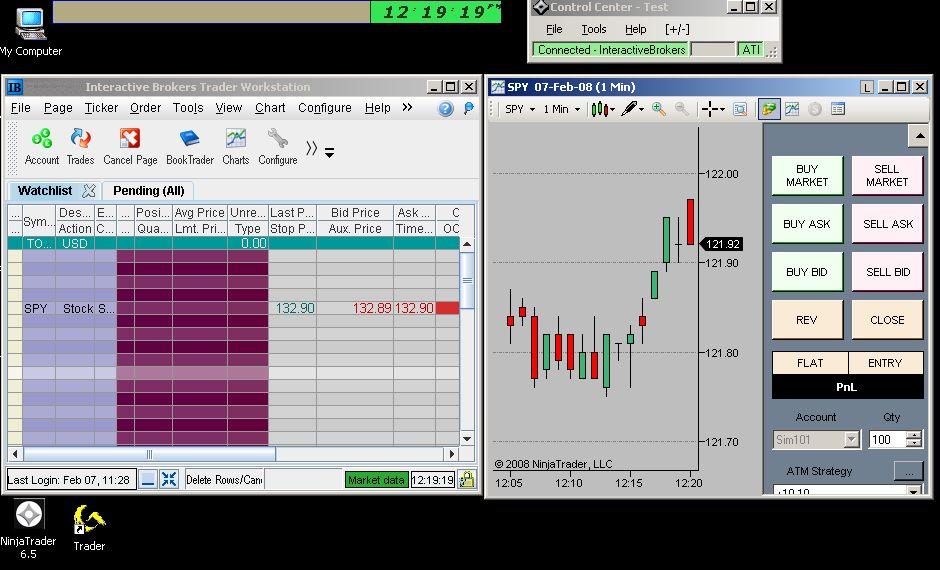Click the SPY last price 132.90 cell
Image resolution: width=940 pixels, height=570 pixels.
coord(293,308)
